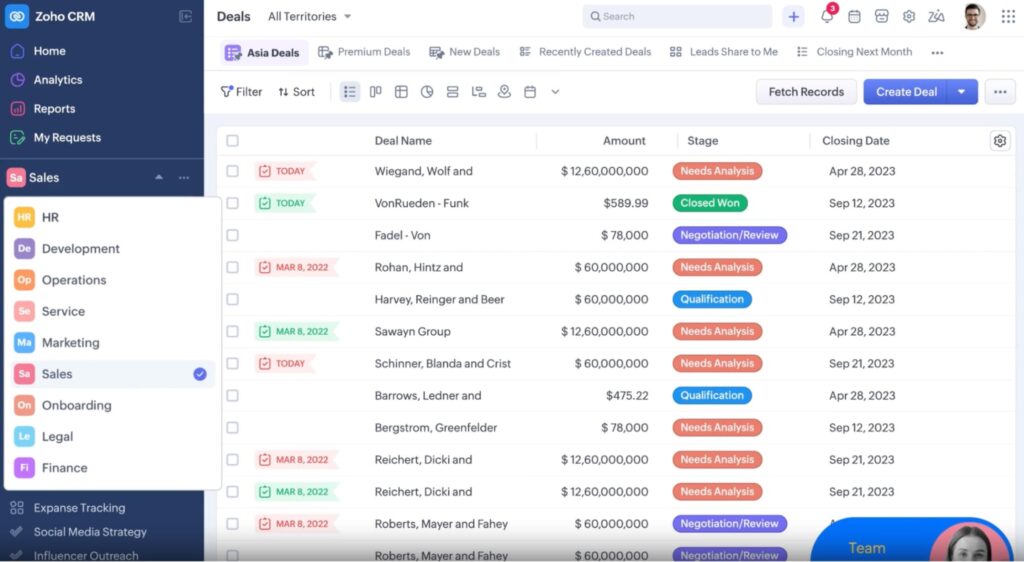Click the Fetch Records button
The height and width of the screenshot is (562, 1024).
[x=806, y=92]
